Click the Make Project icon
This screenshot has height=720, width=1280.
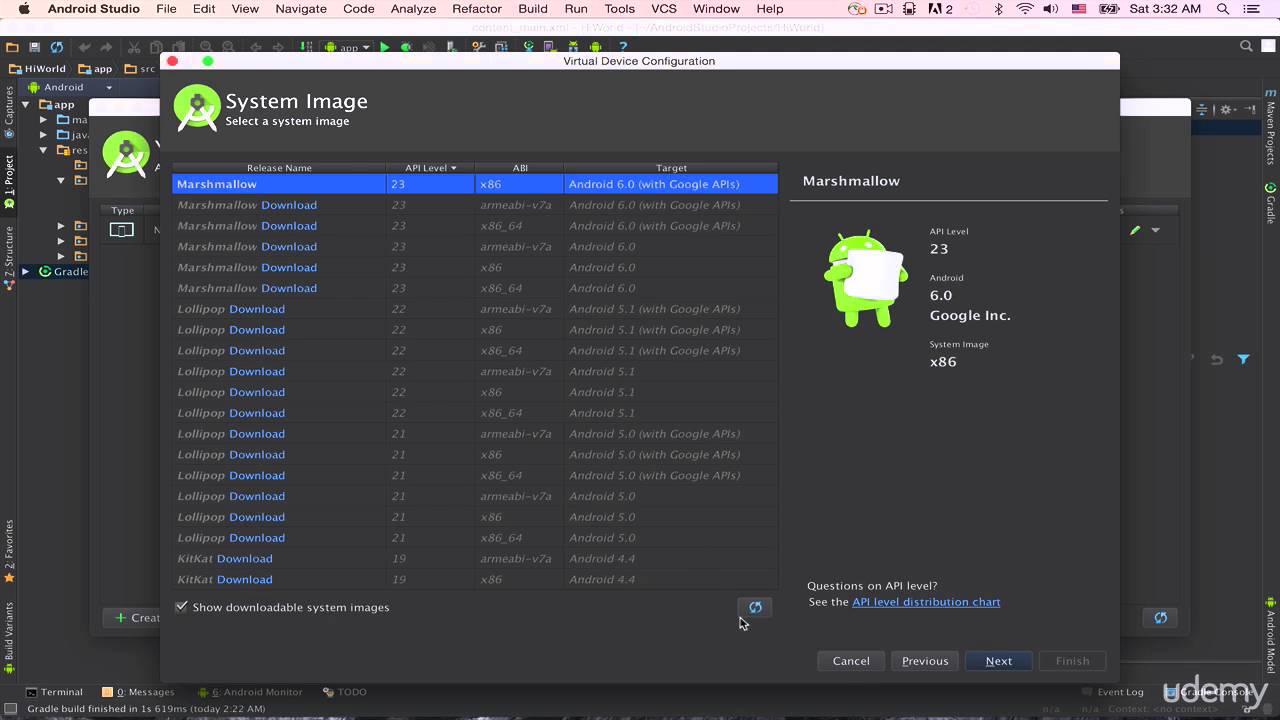[306, 47]
